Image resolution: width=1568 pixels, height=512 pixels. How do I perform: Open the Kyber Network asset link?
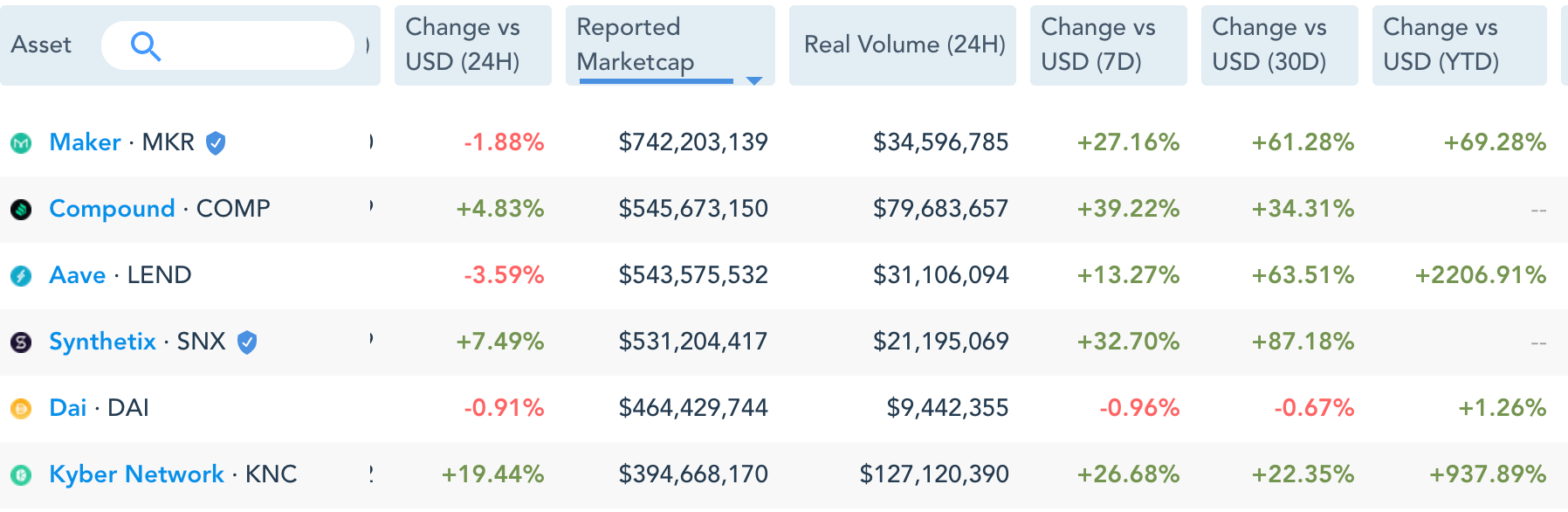coord(136,474)
